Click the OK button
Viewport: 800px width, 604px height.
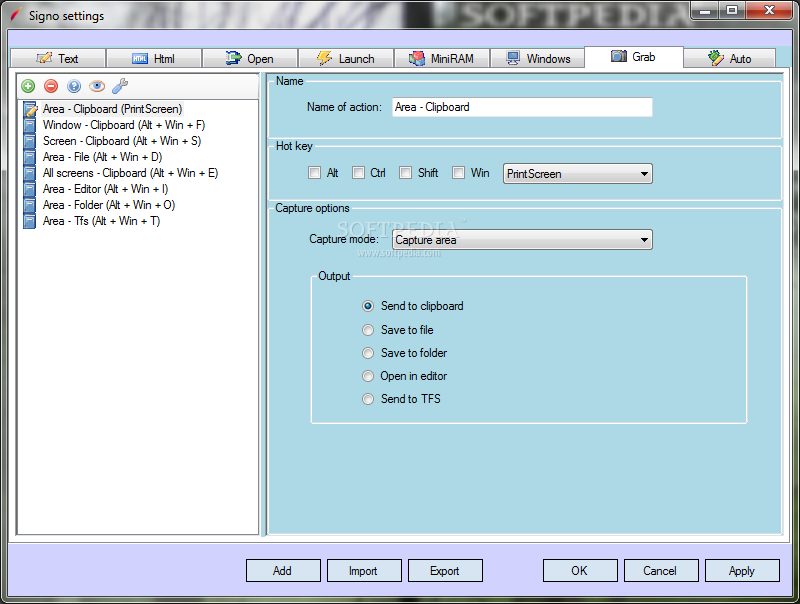tap(580, 571)
